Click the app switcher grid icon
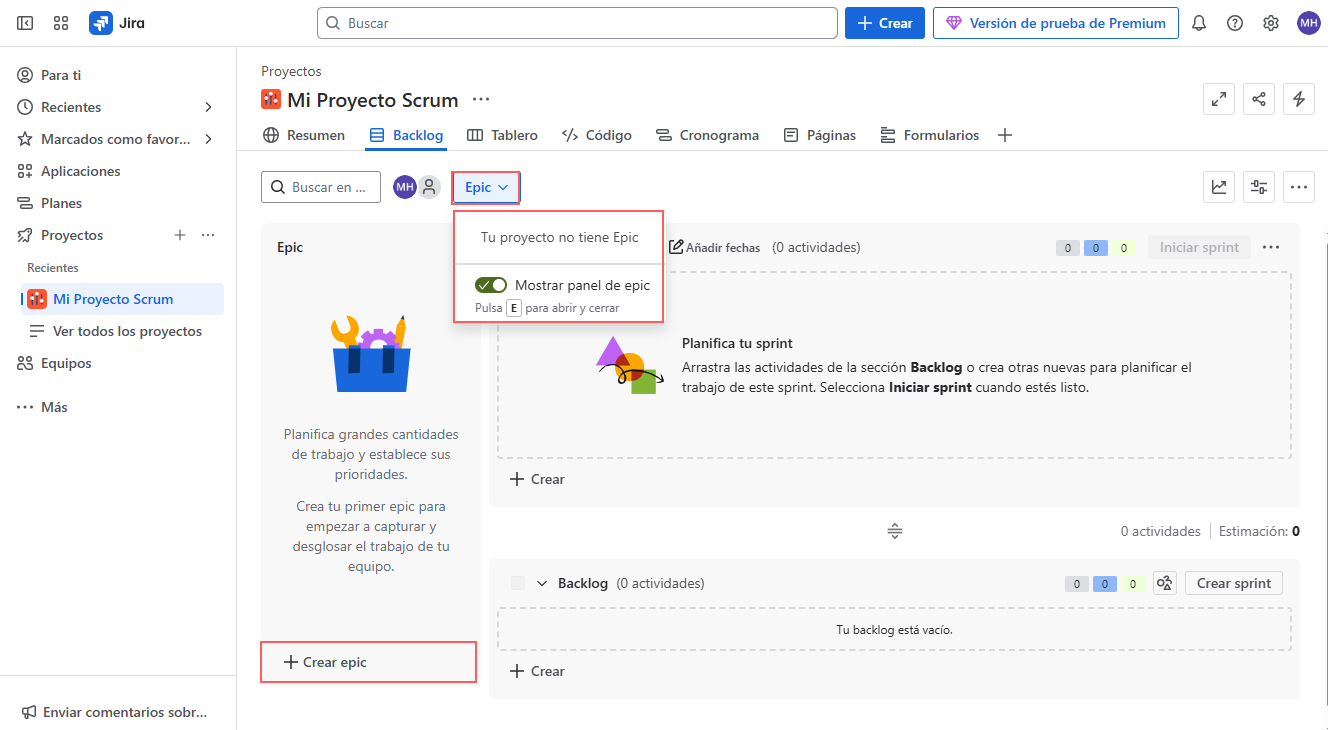 61,23
